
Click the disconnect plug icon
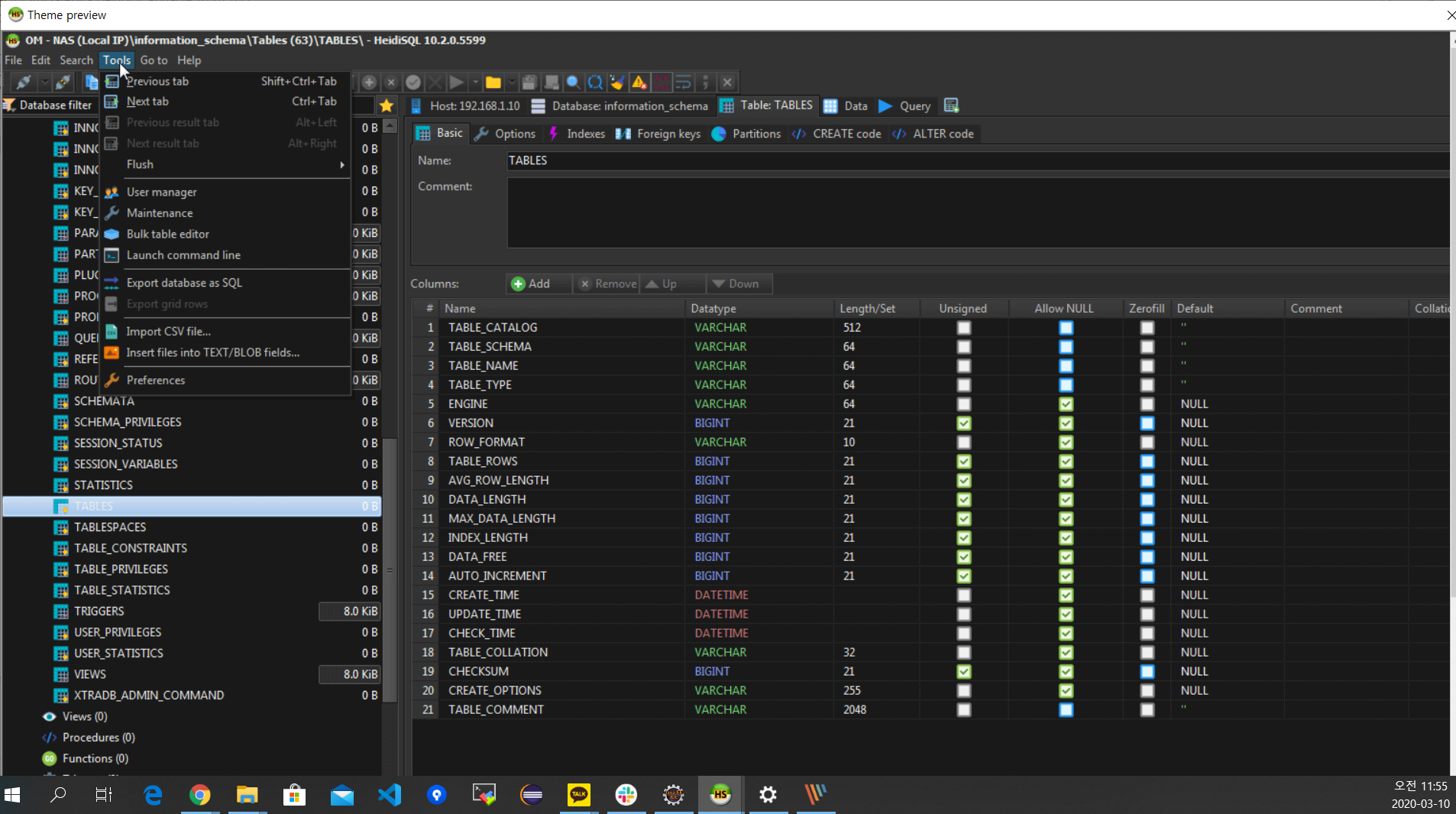(63, 82)
